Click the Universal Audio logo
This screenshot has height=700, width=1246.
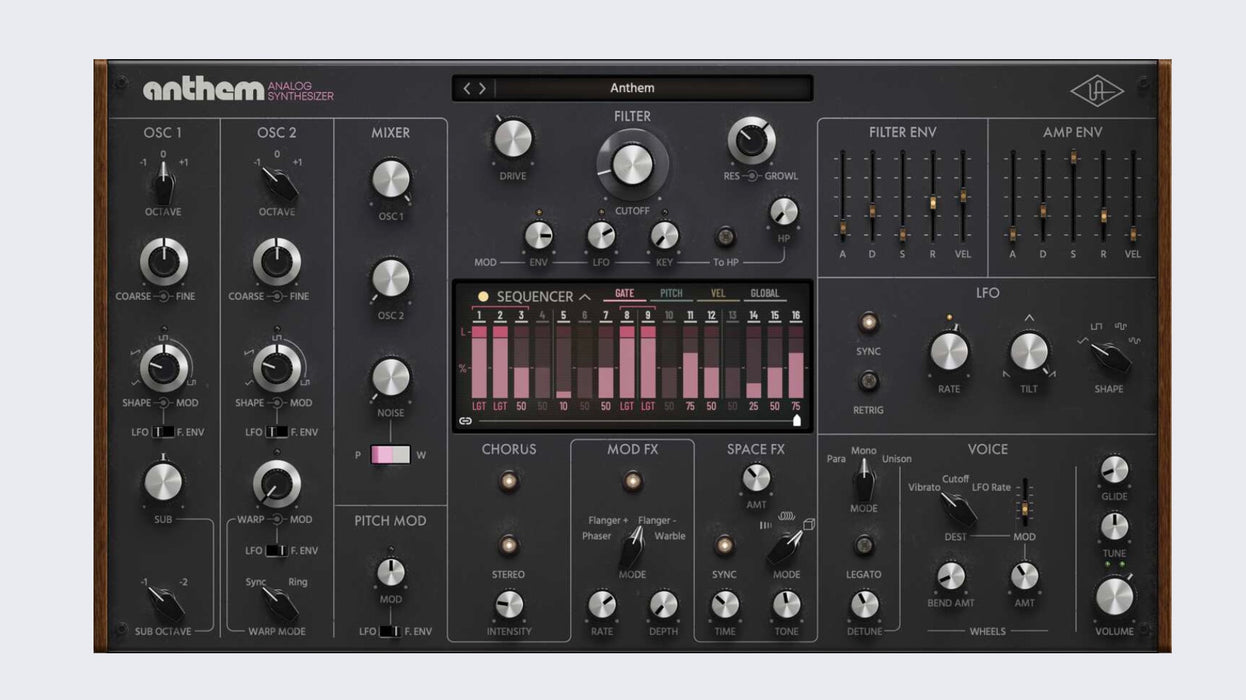(1097, 90)
